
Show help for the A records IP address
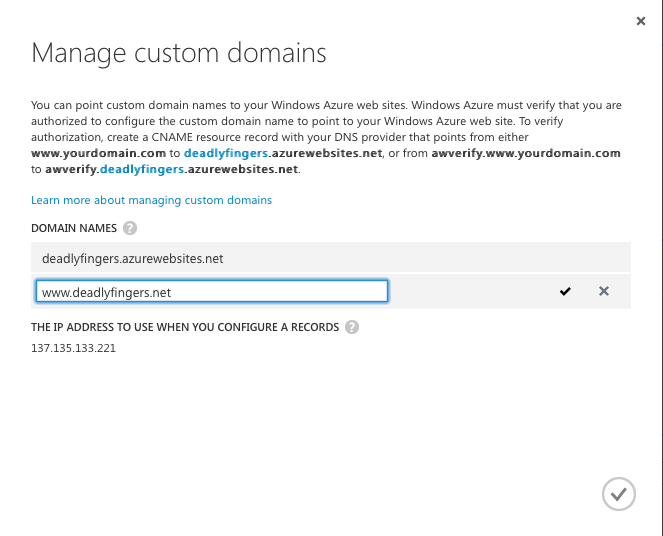(352, 327)
